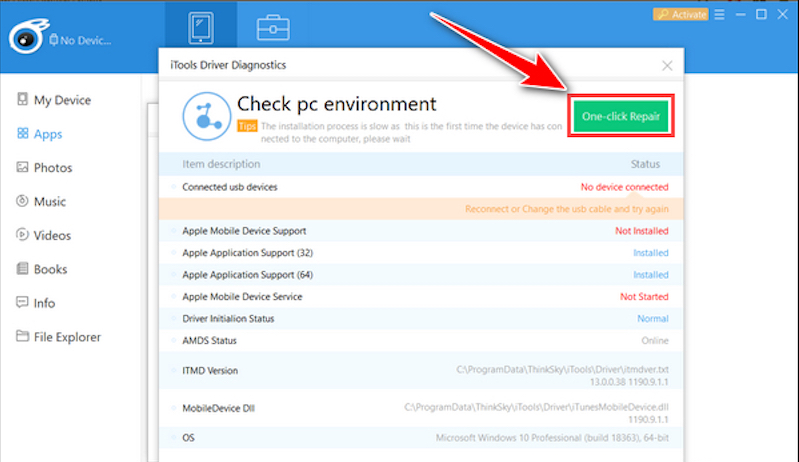Select My Device in the sidebar
This screenshot has height=462, width=799.
(61, 100)
